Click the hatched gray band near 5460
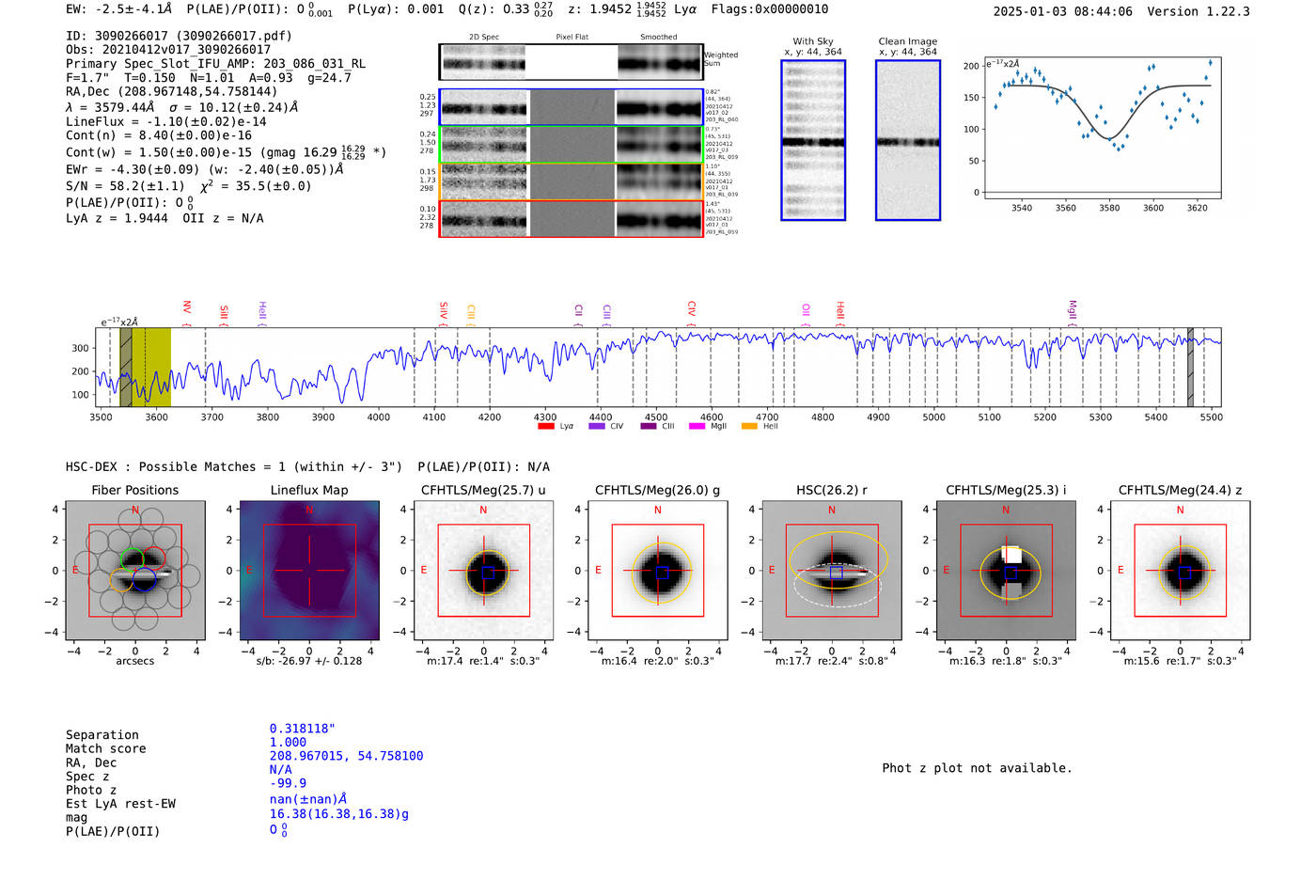 1190,368
